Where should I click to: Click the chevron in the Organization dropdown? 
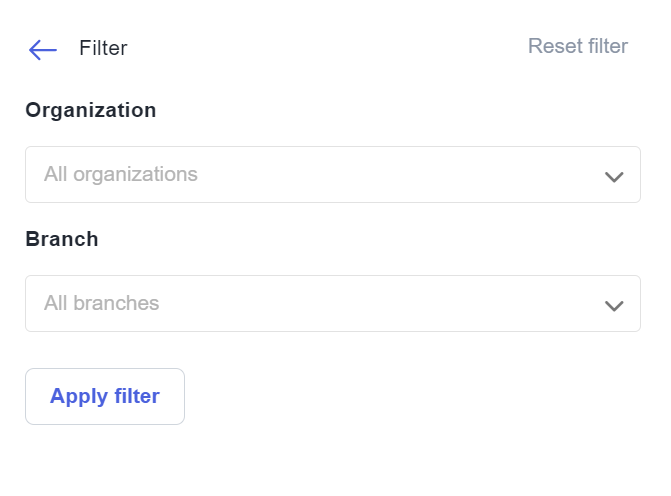point(614,177)
